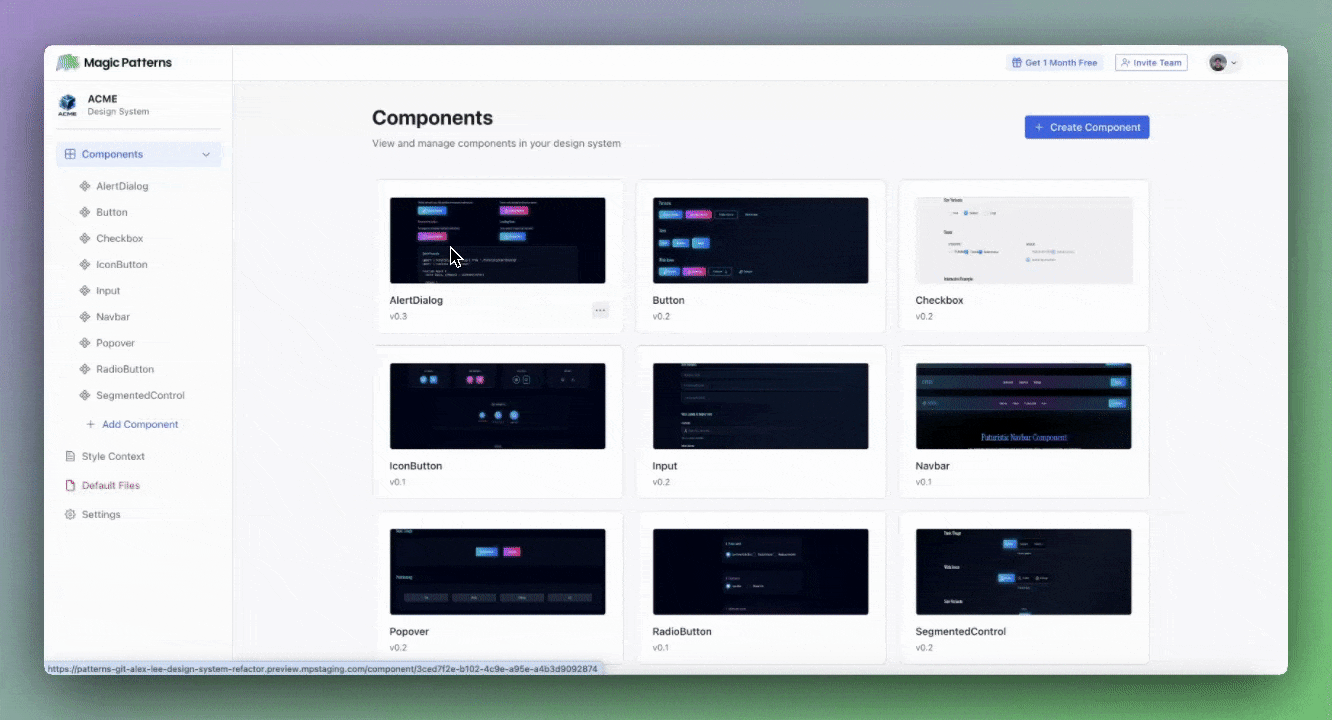The image size is (1332, 720).
Task: Click the Style Context icon in sidebar
Action: click(69, 456)
